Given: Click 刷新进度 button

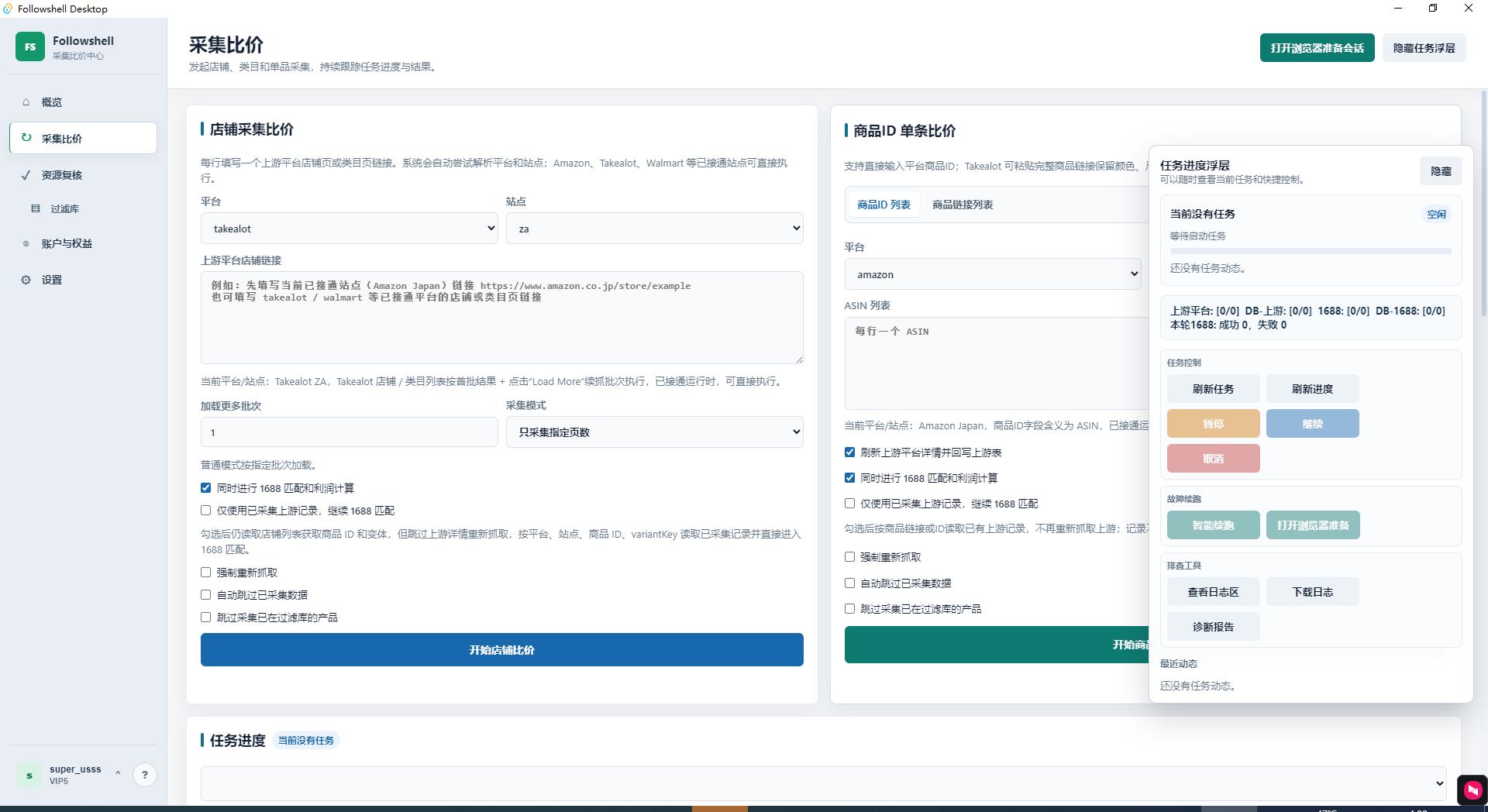Looking at the screenshot, I should tap(1312, 389).
